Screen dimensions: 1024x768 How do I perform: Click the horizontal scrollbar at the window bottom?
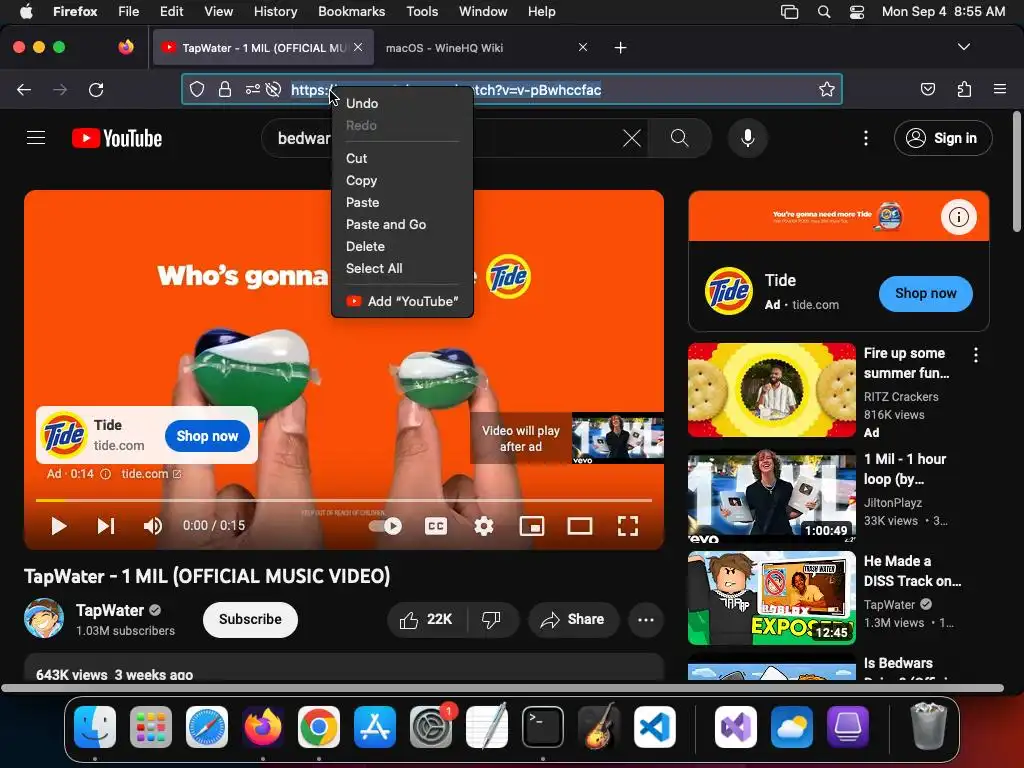pos(502,688)
